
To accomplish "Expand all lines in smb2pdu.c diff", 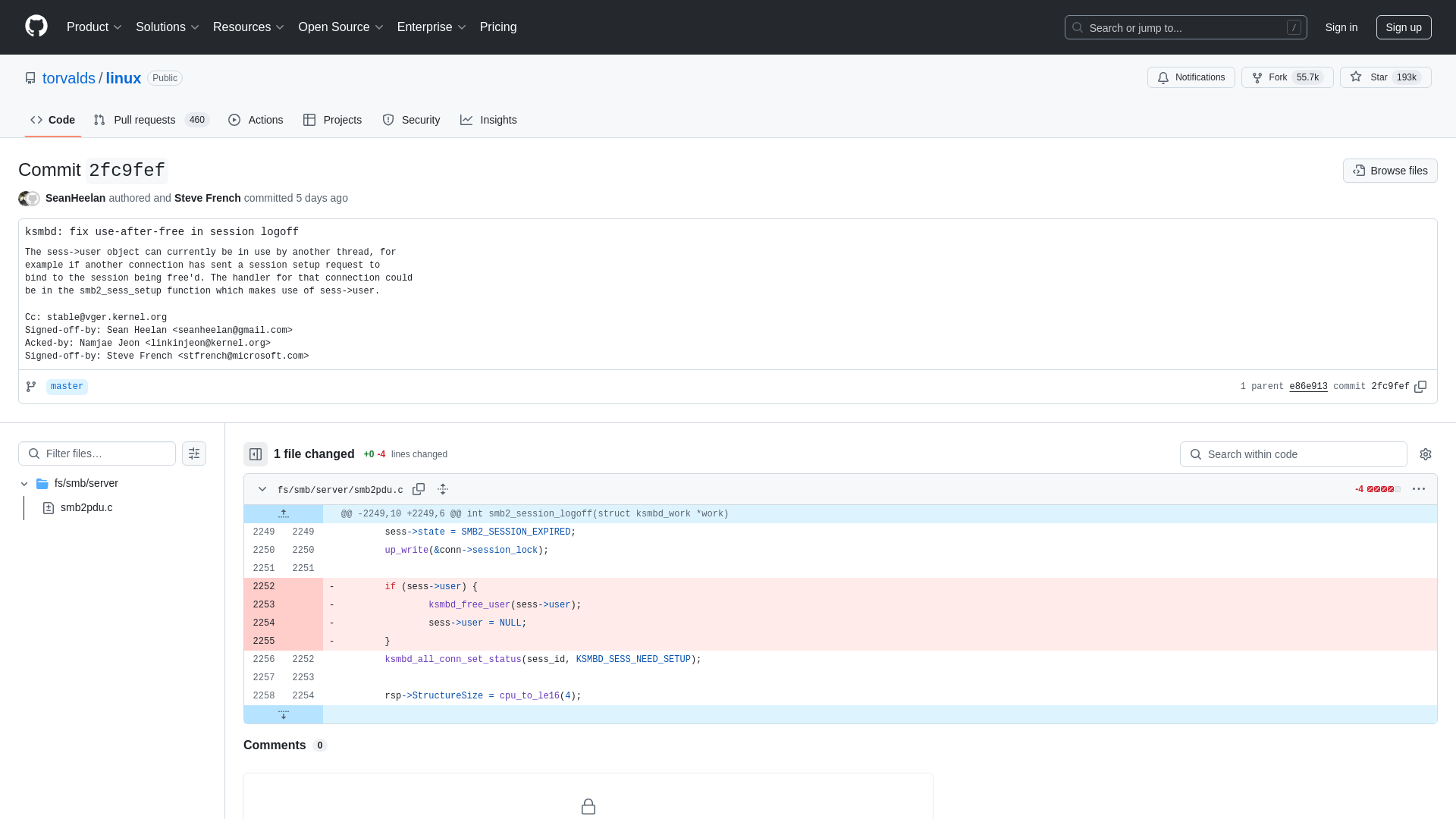I will coord(443,489).
